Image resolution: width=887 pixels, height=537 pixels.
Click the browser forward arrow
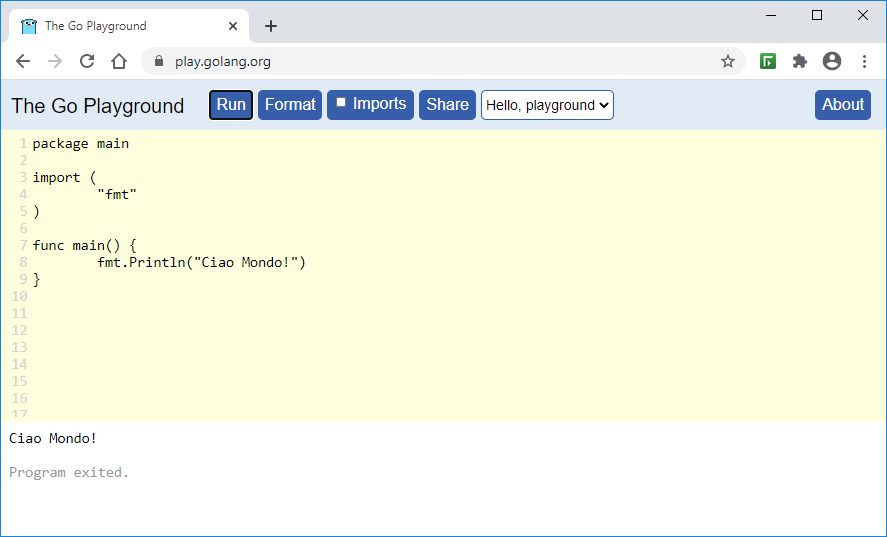[x=55, y=61]
